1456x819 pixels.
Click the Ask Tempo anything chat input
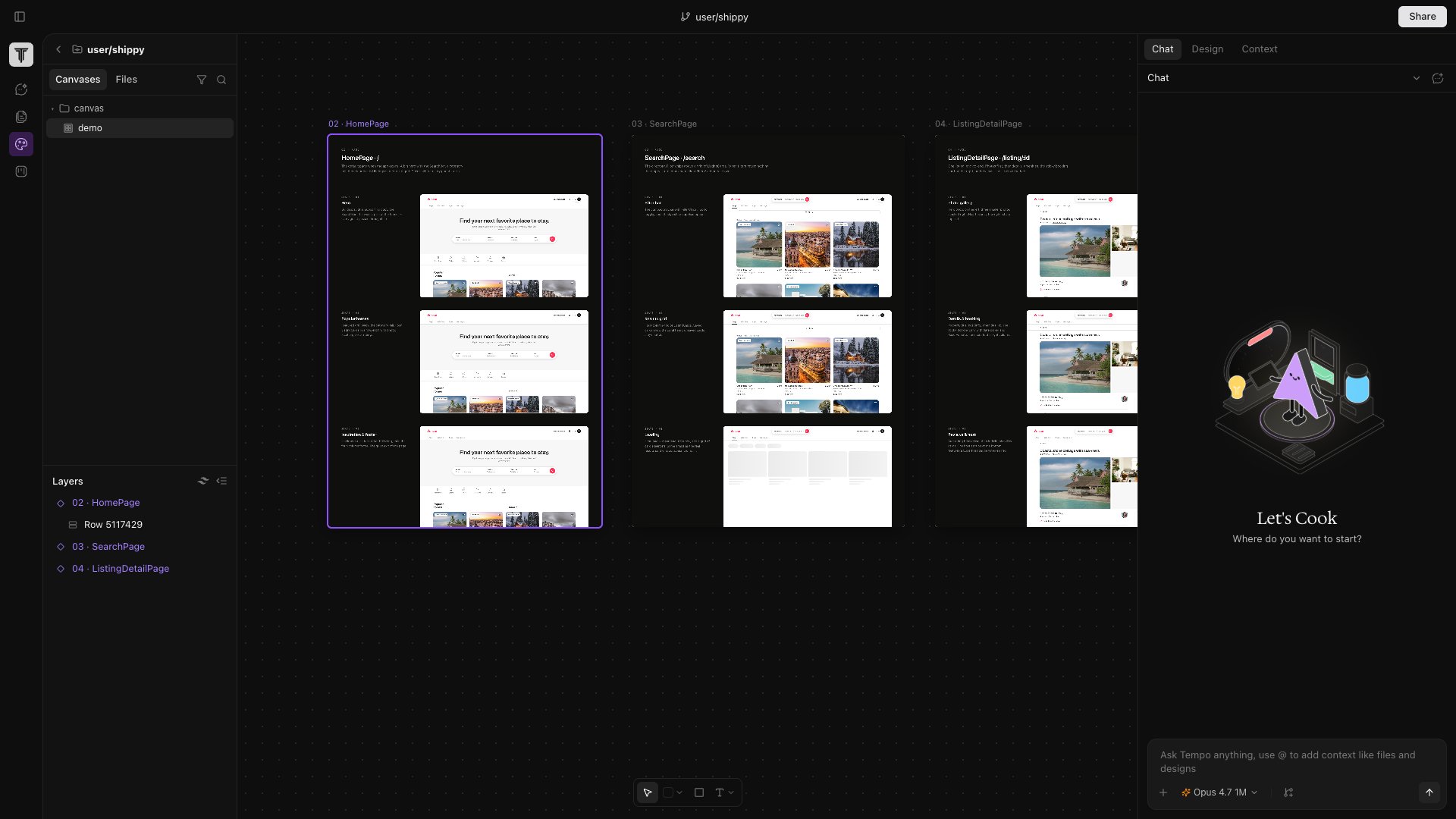(x=1297, y=761)
